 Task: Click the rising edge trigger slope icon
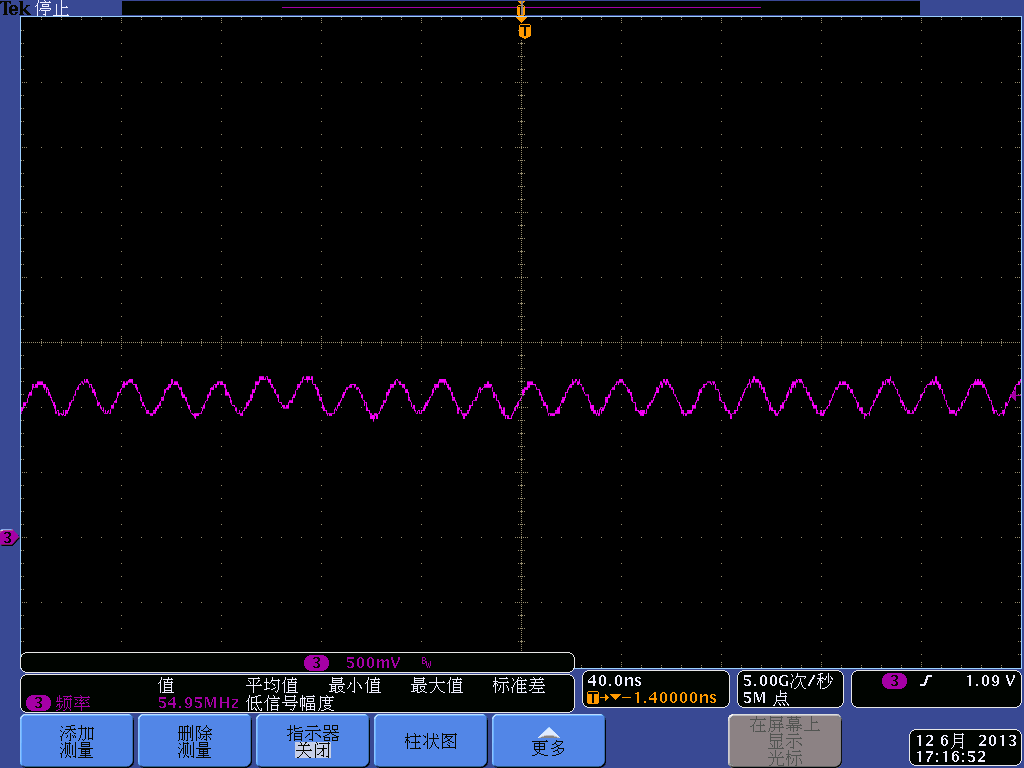[925, 680]
